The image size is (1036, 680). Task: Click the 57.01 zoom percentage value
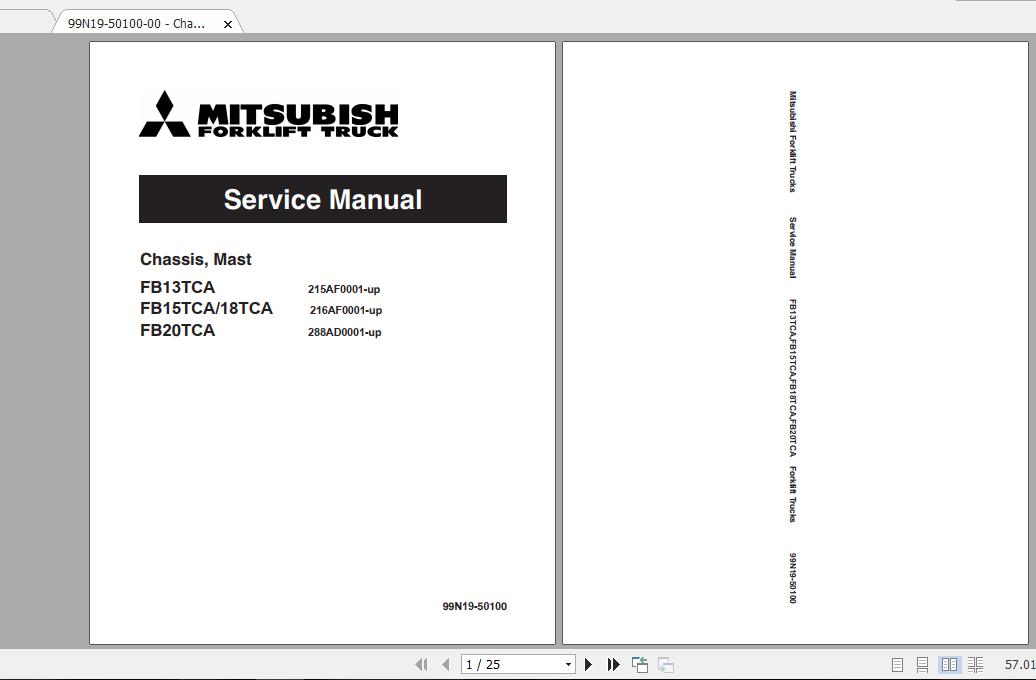pos(1017,663)
